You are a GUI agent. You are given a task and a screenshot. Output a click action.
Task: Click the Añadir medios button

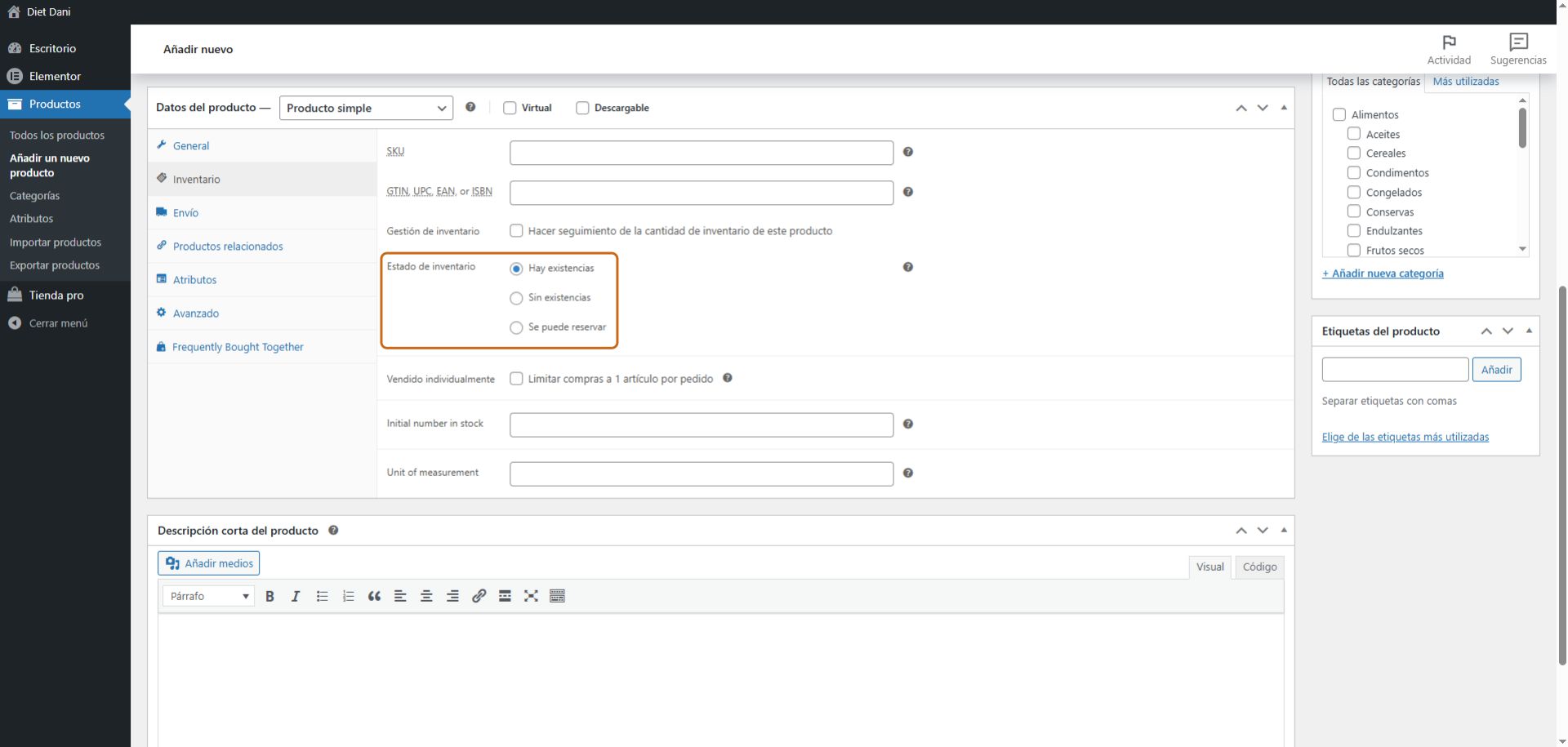(209, 563)
